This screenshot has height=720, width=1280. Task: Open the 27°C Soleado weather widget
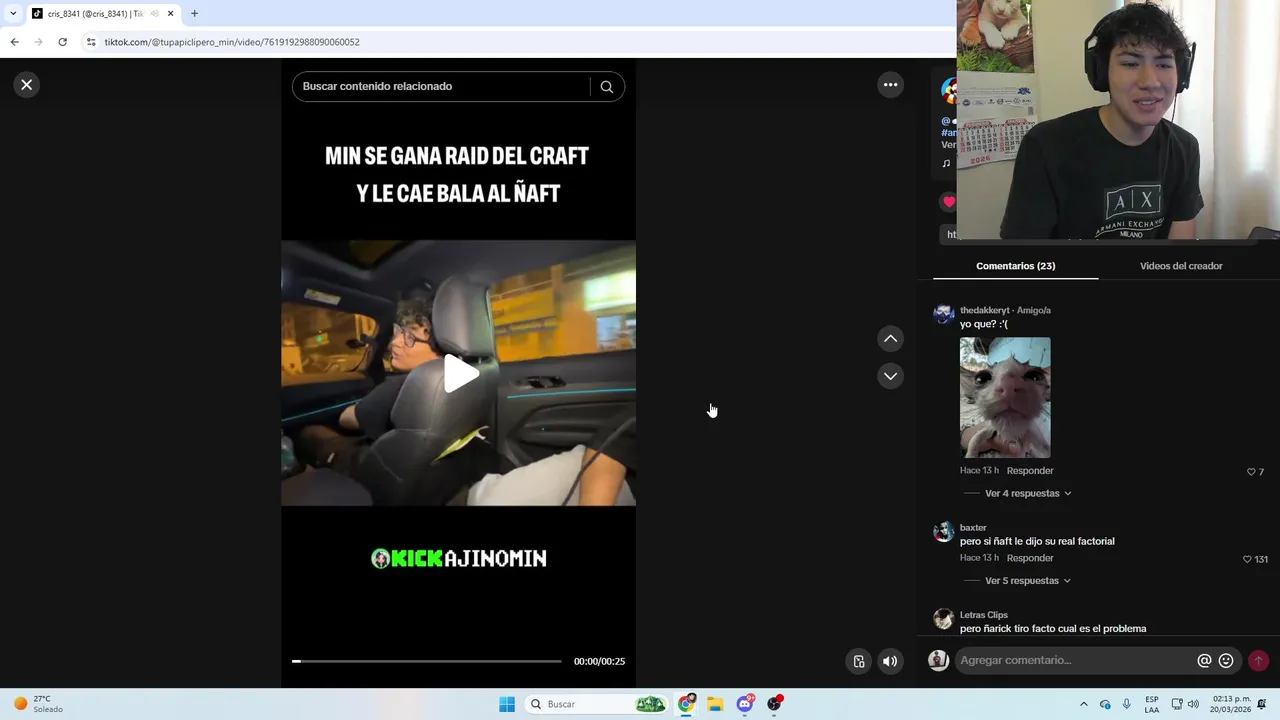tap(38, 704)
